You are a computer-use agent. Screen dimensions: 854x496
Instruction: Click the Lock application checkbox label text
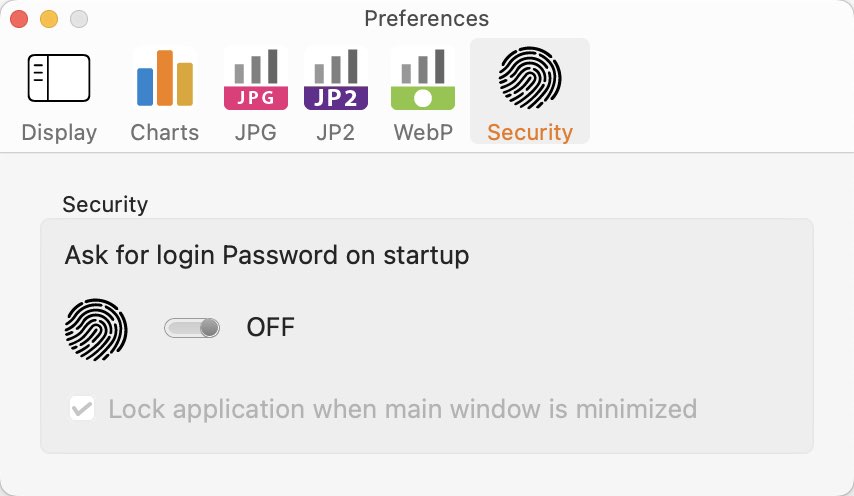[402, 409]
